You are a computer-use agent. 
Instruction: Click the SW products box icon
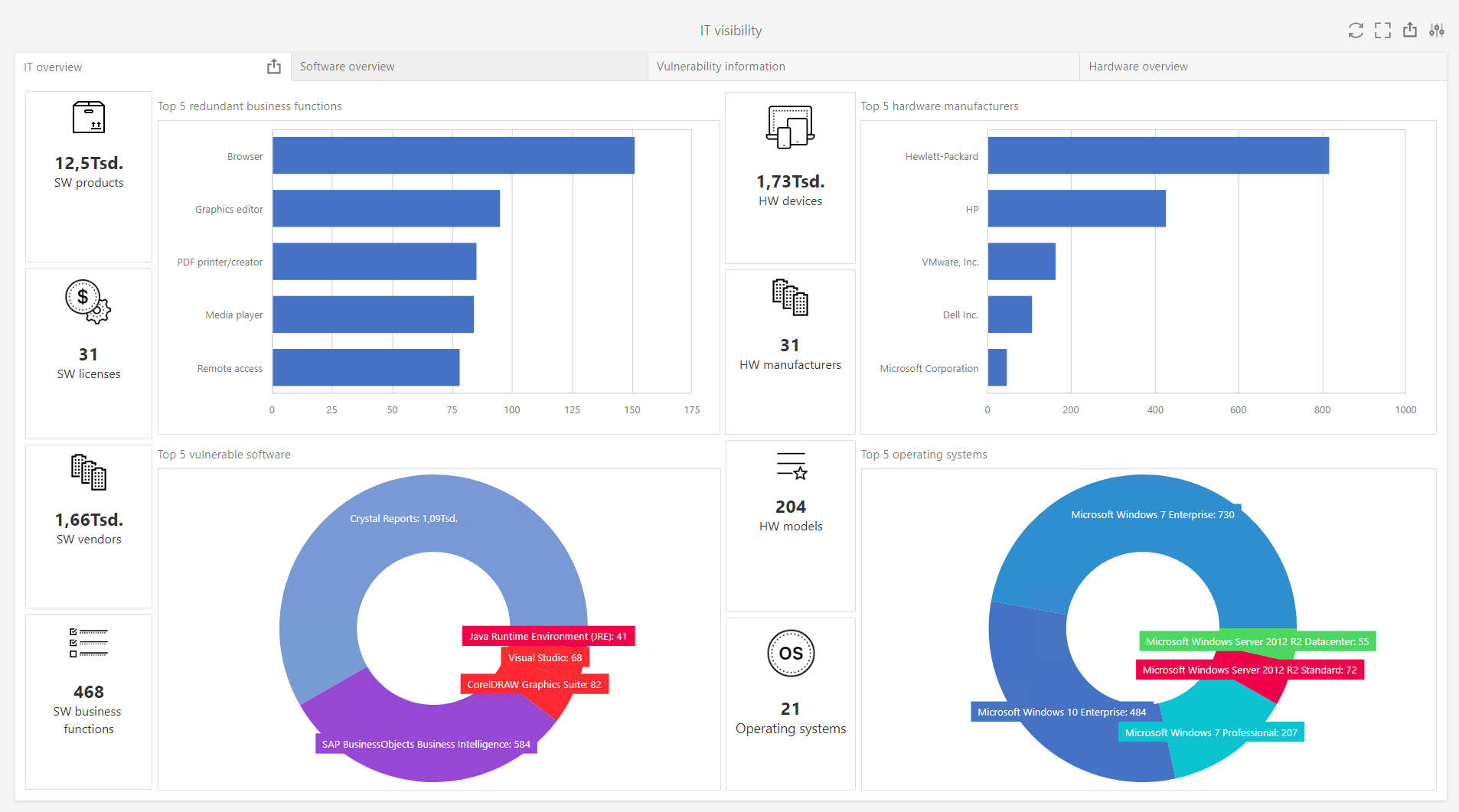tap(89, 118)
